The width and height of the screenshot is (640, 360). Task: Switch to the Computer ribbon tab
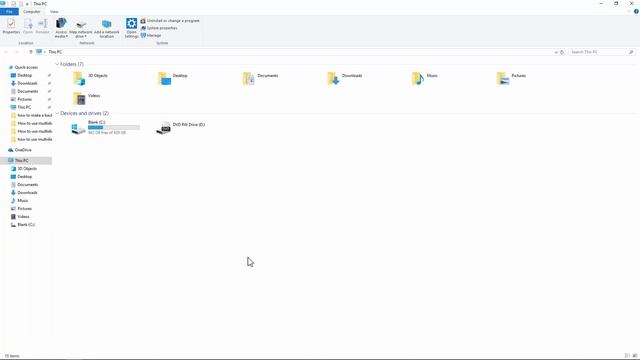point(31,11)
